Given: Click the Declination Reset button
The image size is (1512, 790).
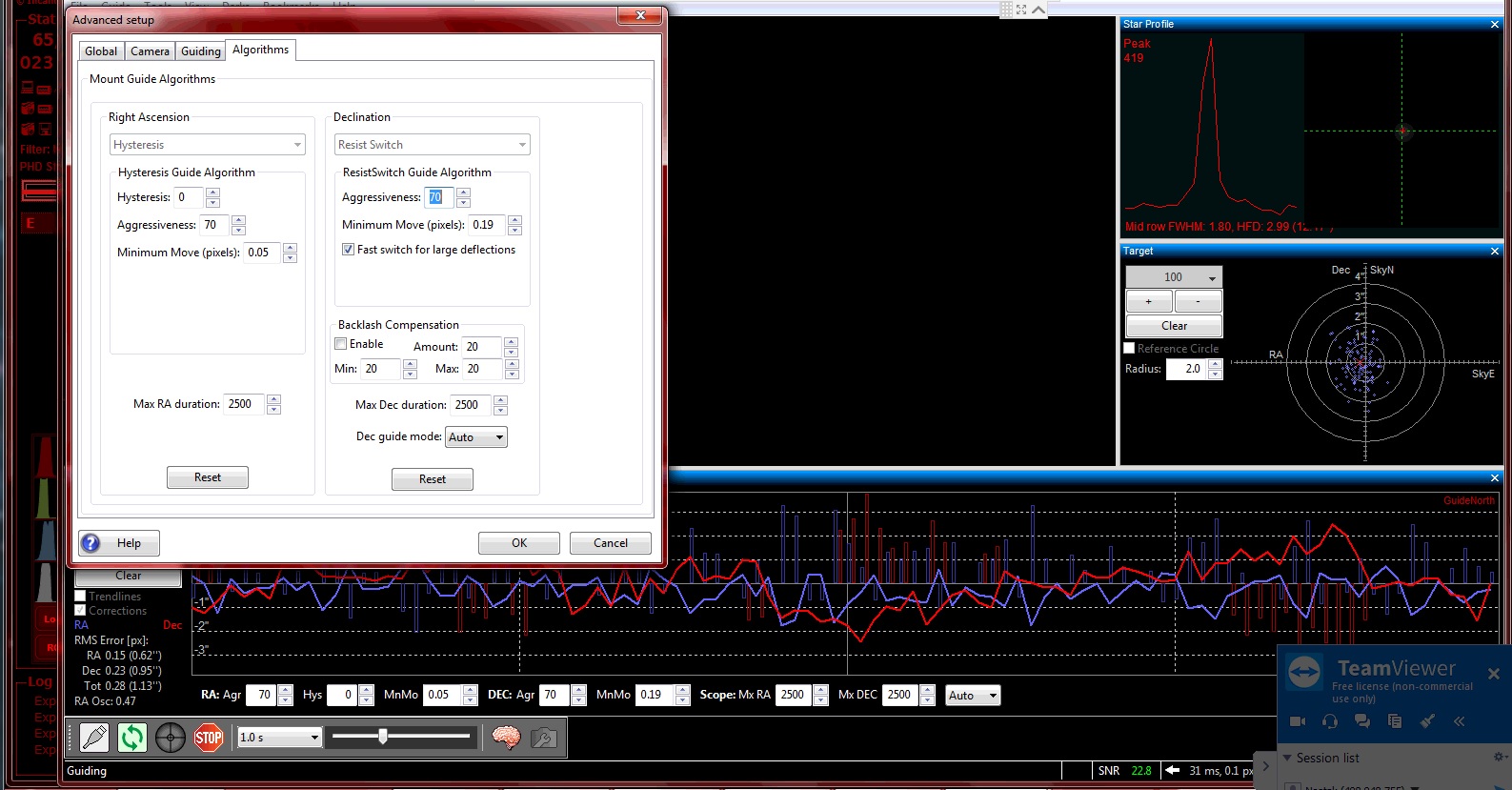Looking at the screenshot, I should tap(433, 479).
